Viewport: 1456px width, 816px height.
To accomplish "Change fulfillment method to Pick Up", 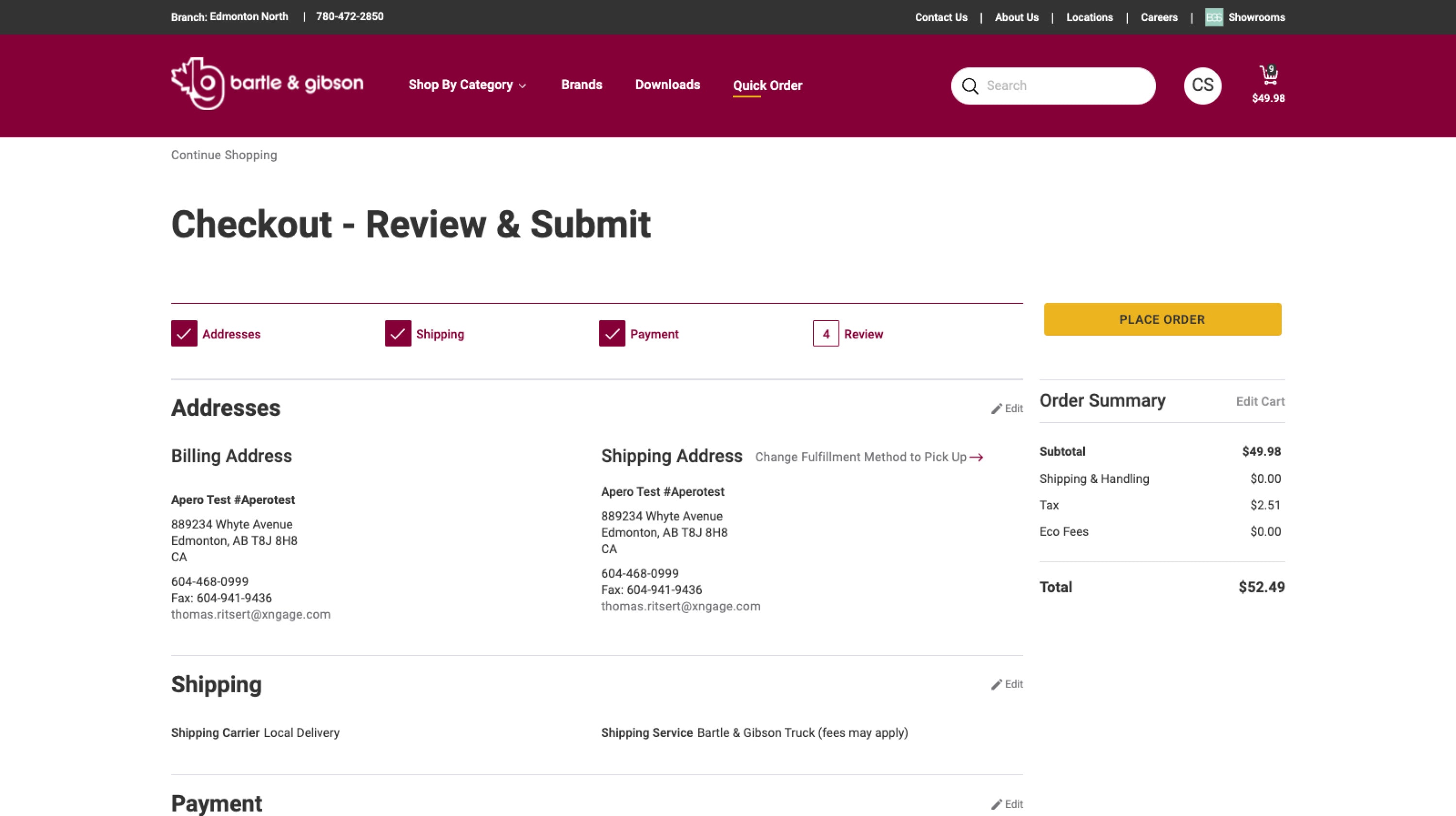I will (869, 457).
